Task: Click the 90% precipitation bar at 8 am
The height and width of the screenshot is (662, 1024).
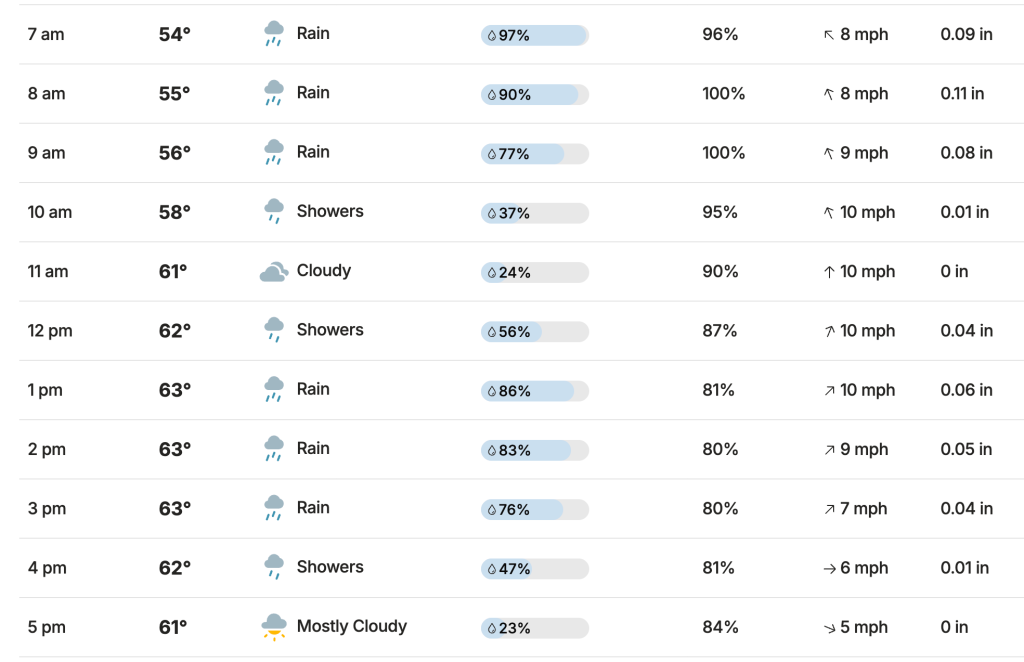Action: coord(535,95)
